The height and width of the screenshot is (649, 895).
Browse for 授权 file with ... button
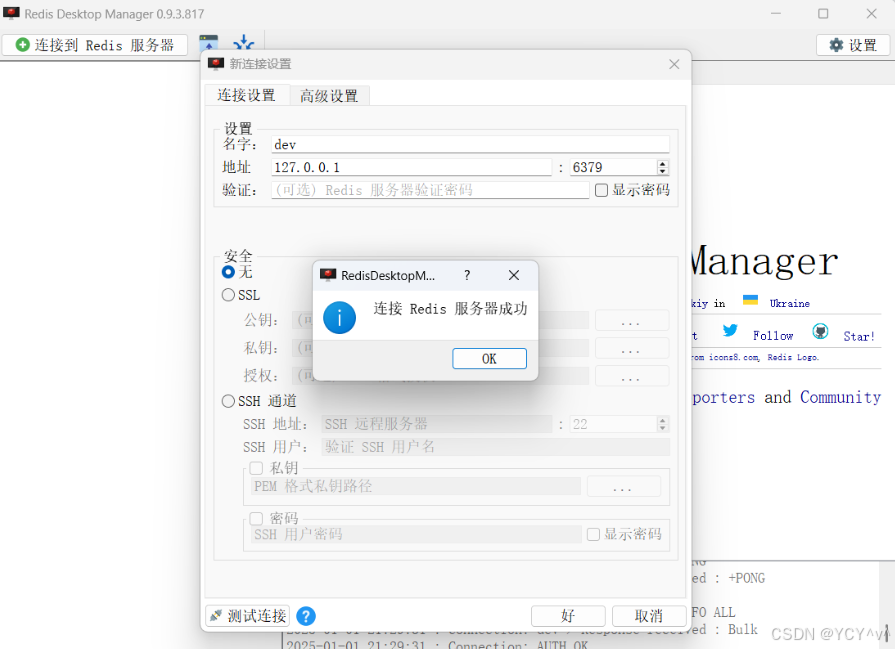click(632, 376)
